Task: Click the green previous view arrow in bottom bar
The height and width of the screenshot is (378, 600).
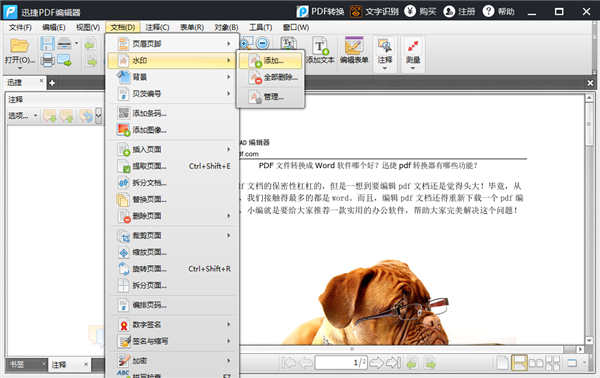Action: point(412,363)
